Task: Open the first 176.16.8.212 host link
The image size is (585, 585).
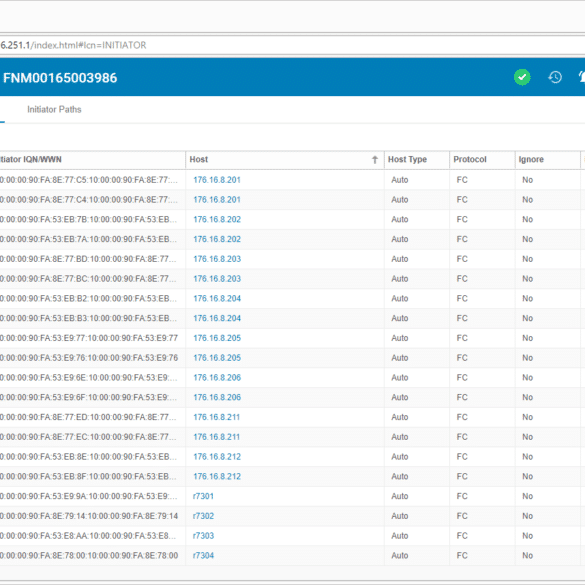Action: click(217, 457)
